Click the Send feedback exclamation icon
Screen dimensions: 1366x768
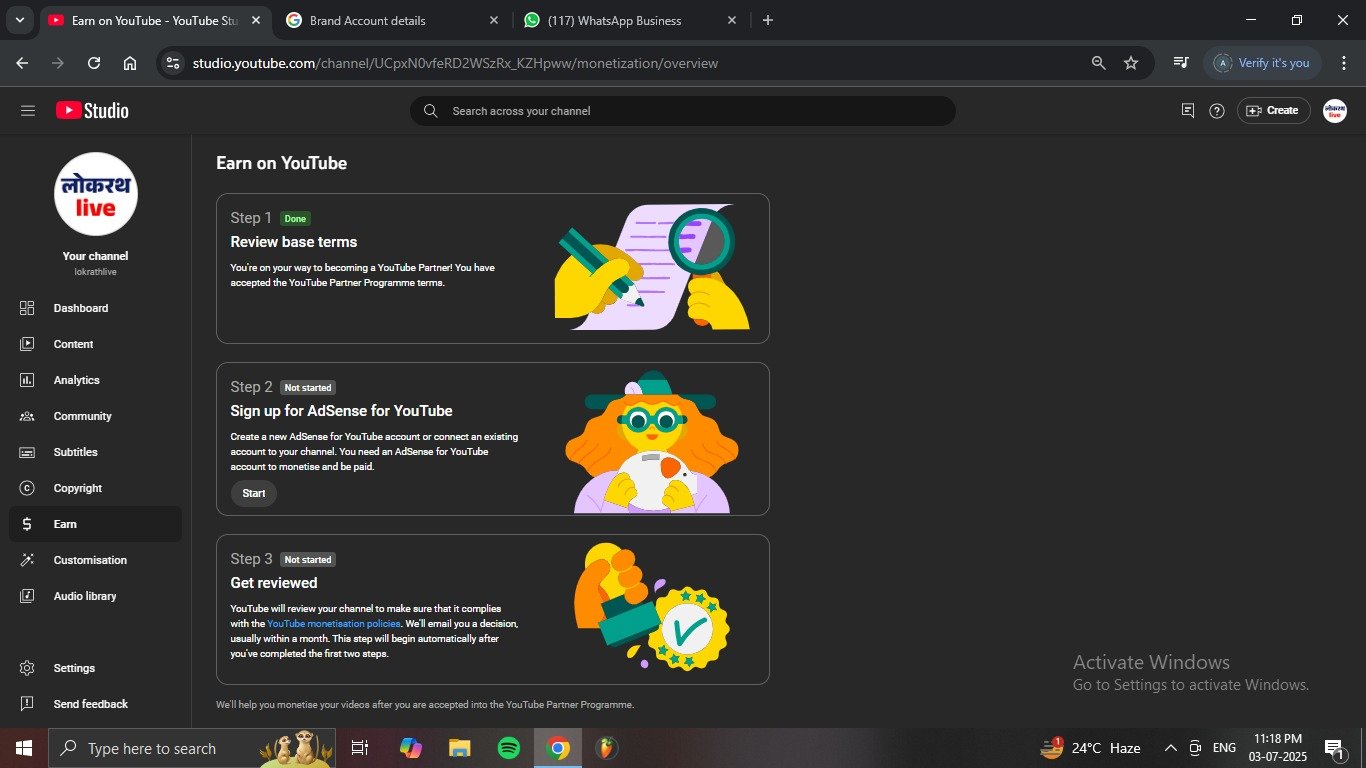[27, 704]
